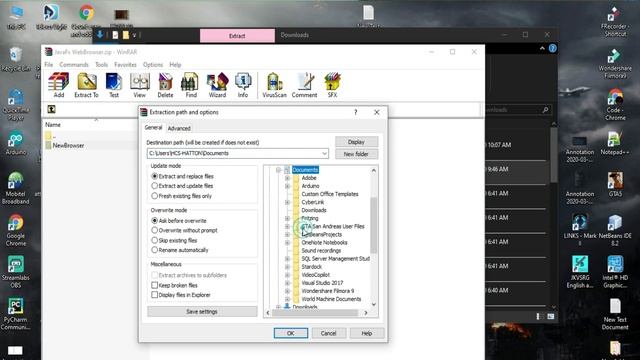Expand the World Machine Documents node

(287, 299)
